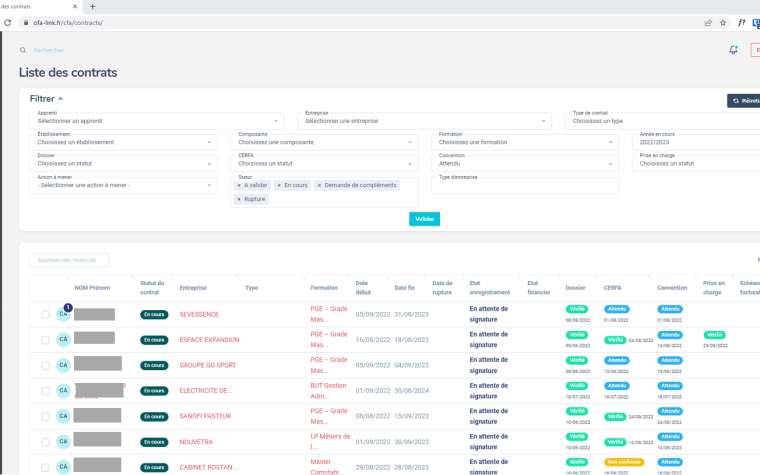
Task: Click the Valider button
Action: 424,219
